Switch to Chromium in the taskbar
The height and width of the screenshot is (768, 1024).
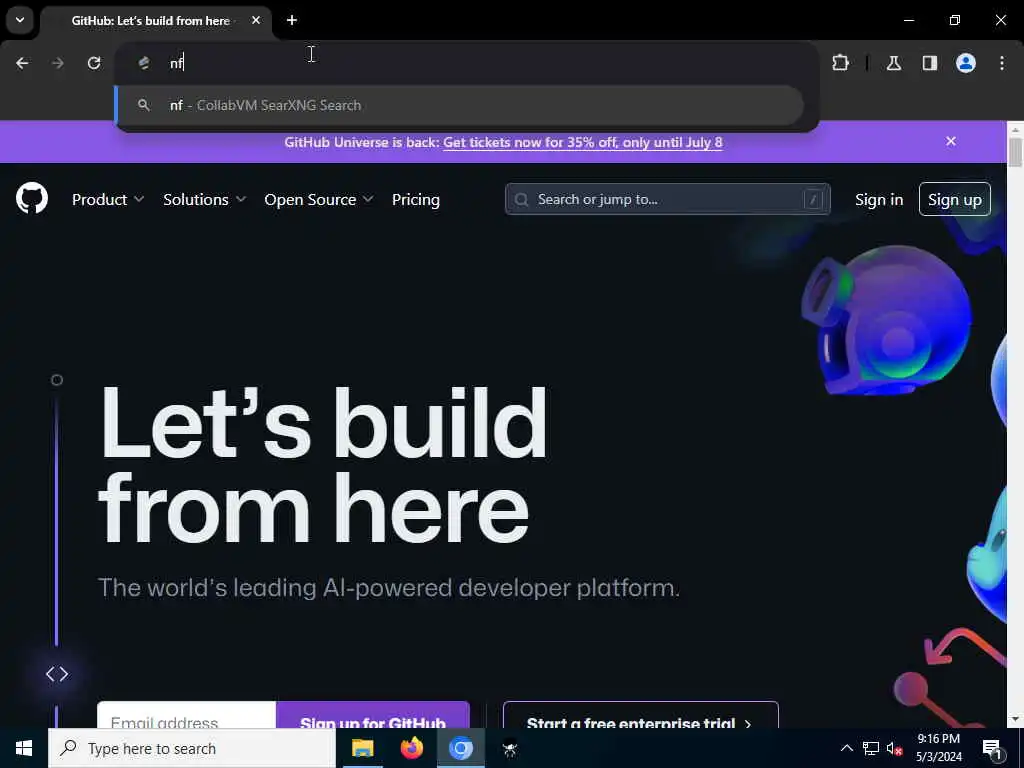pyautogui.click(x=460, y=748)
